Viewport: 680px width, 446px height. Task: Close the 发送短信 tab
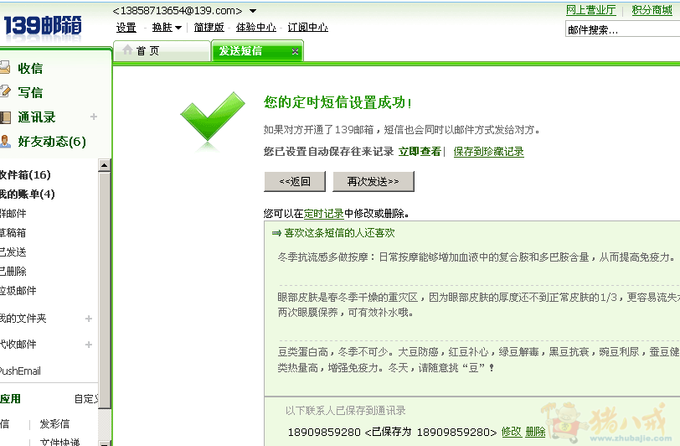(295, 51)
